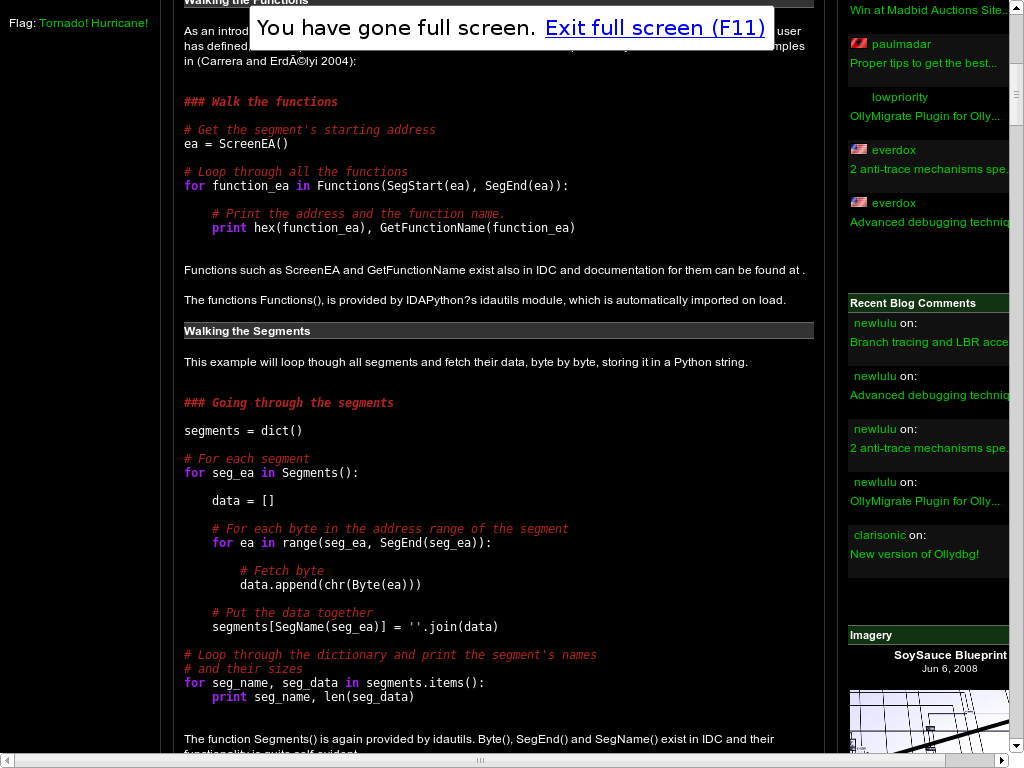The height and width of the screenshot is (768, 1024).
Task: Click 'Jun 6, 2008' date text
Action: 950,669
